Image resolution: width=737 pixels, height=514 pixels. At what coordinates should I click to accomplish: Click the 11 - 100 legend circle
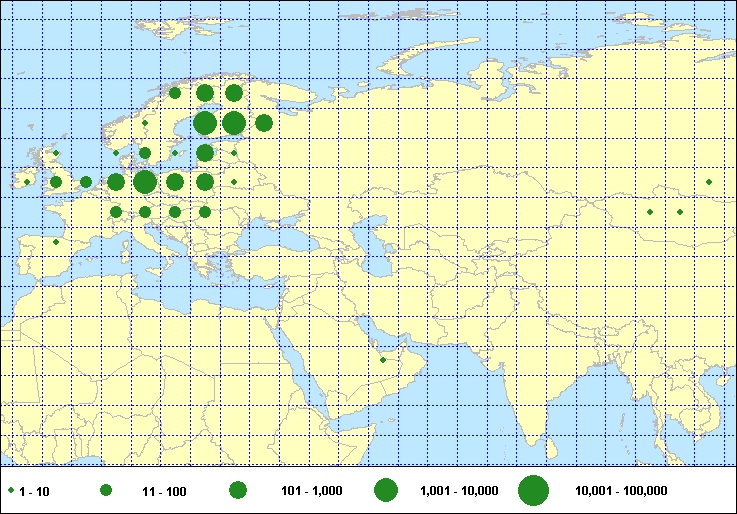[105, 491]
